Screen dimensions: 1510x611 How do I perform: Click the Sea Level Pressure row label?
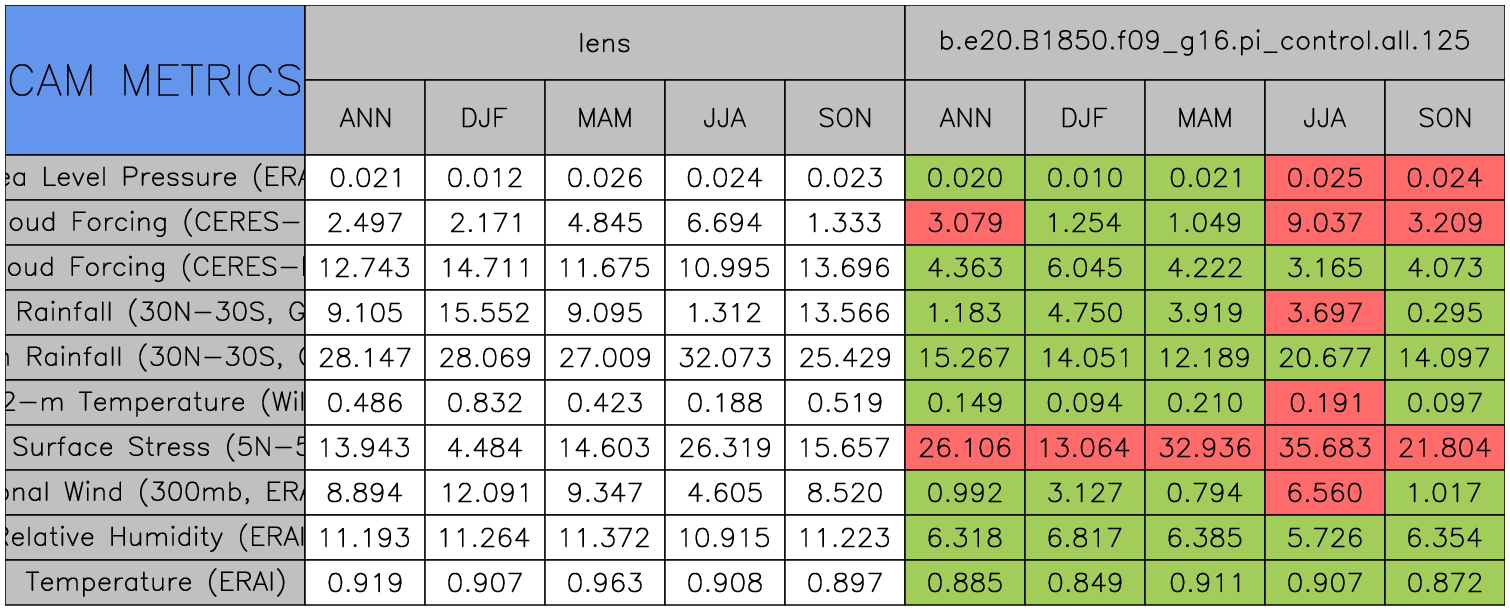pos(154,178)
